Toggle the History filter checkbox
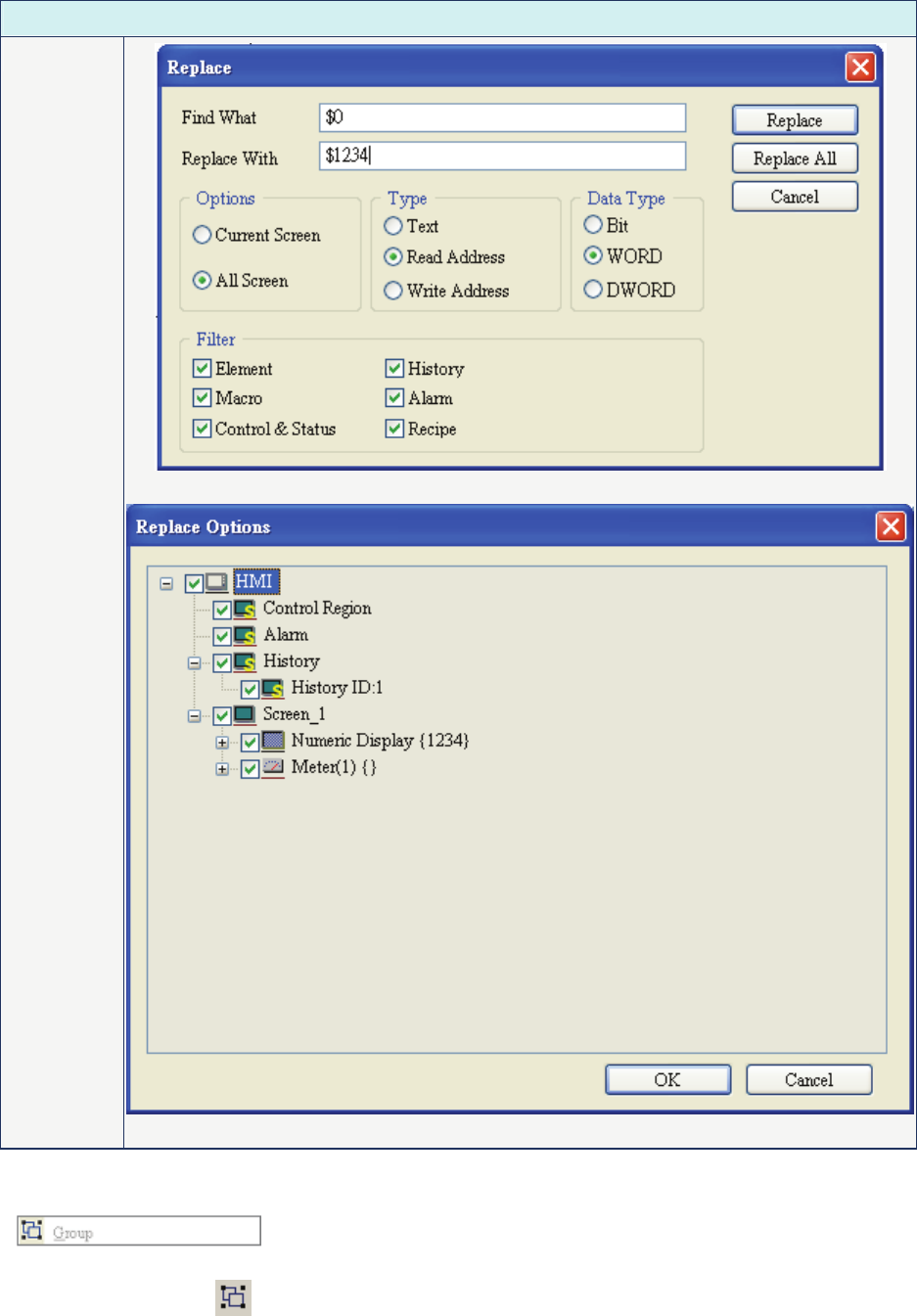 395,368
